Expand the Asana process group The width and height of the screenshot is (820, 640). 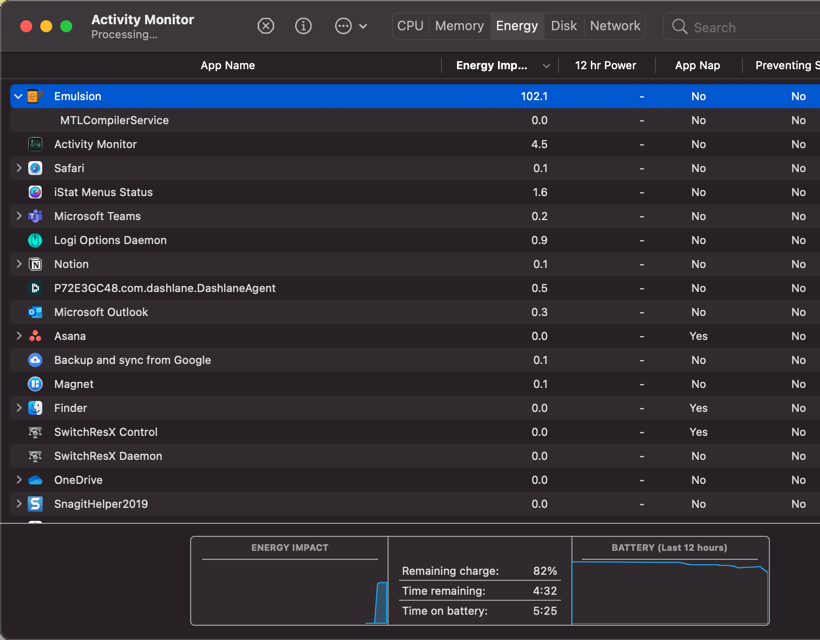(19, 336)
